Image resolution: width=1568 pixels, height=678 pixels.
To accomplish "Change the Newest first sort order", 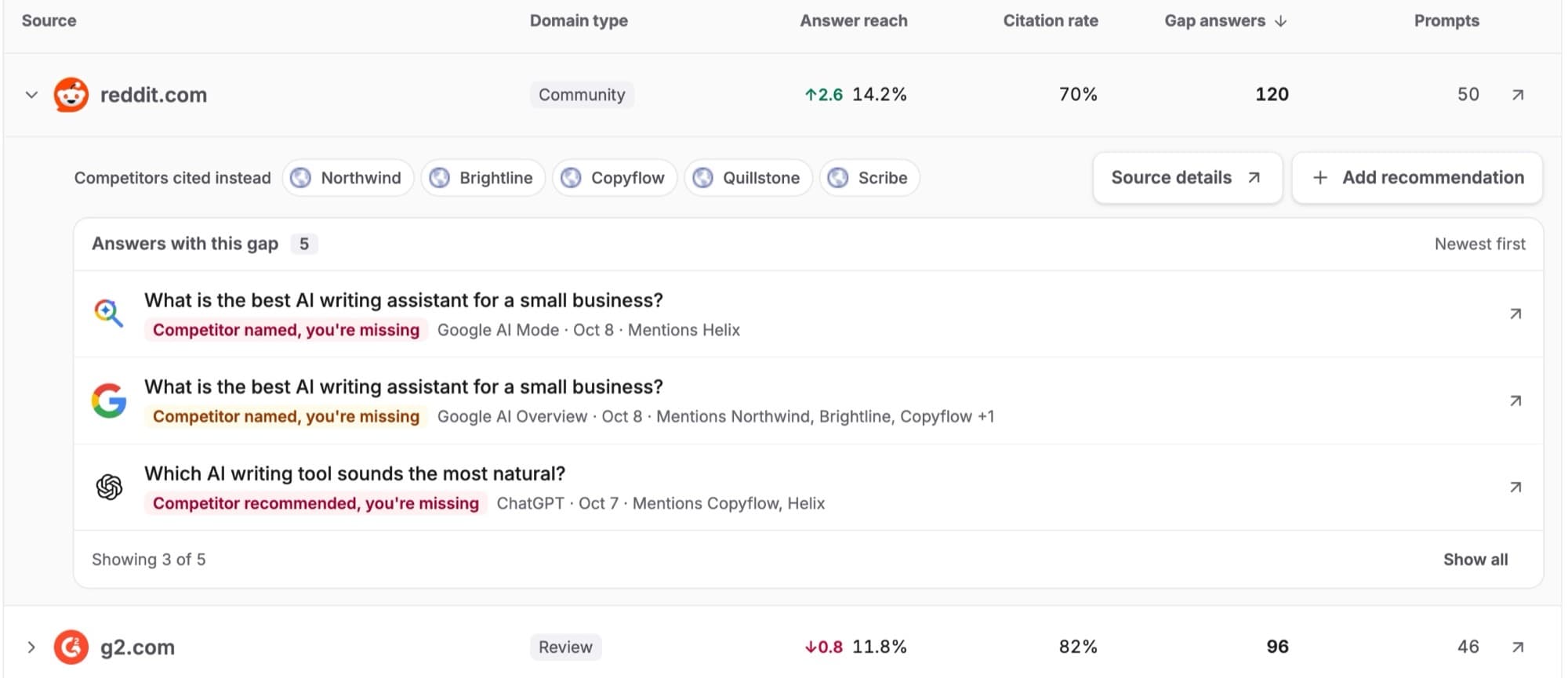I will (1479, 244).
